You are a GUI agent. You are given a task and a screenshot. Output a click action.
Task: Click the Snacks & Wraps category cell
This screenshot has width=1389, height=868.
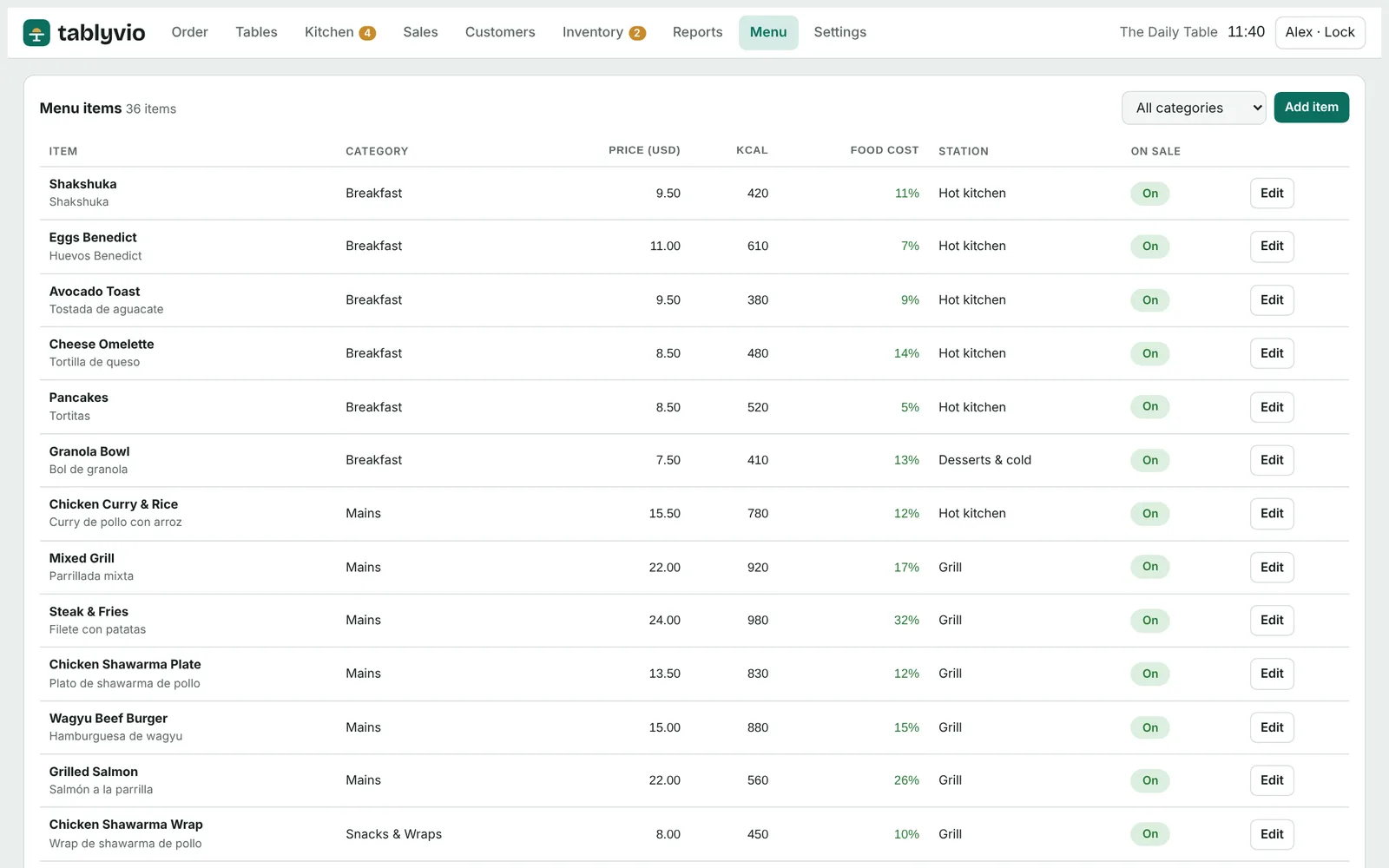point(393,834)
